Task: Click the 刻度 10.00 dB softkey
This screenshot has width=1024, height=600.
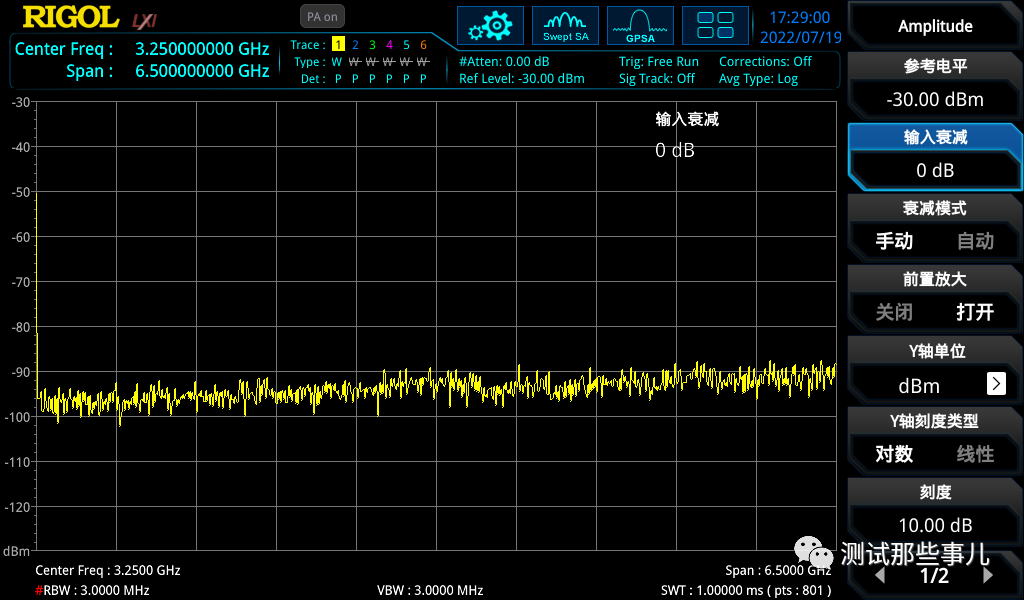Action: tap(934, 510)
